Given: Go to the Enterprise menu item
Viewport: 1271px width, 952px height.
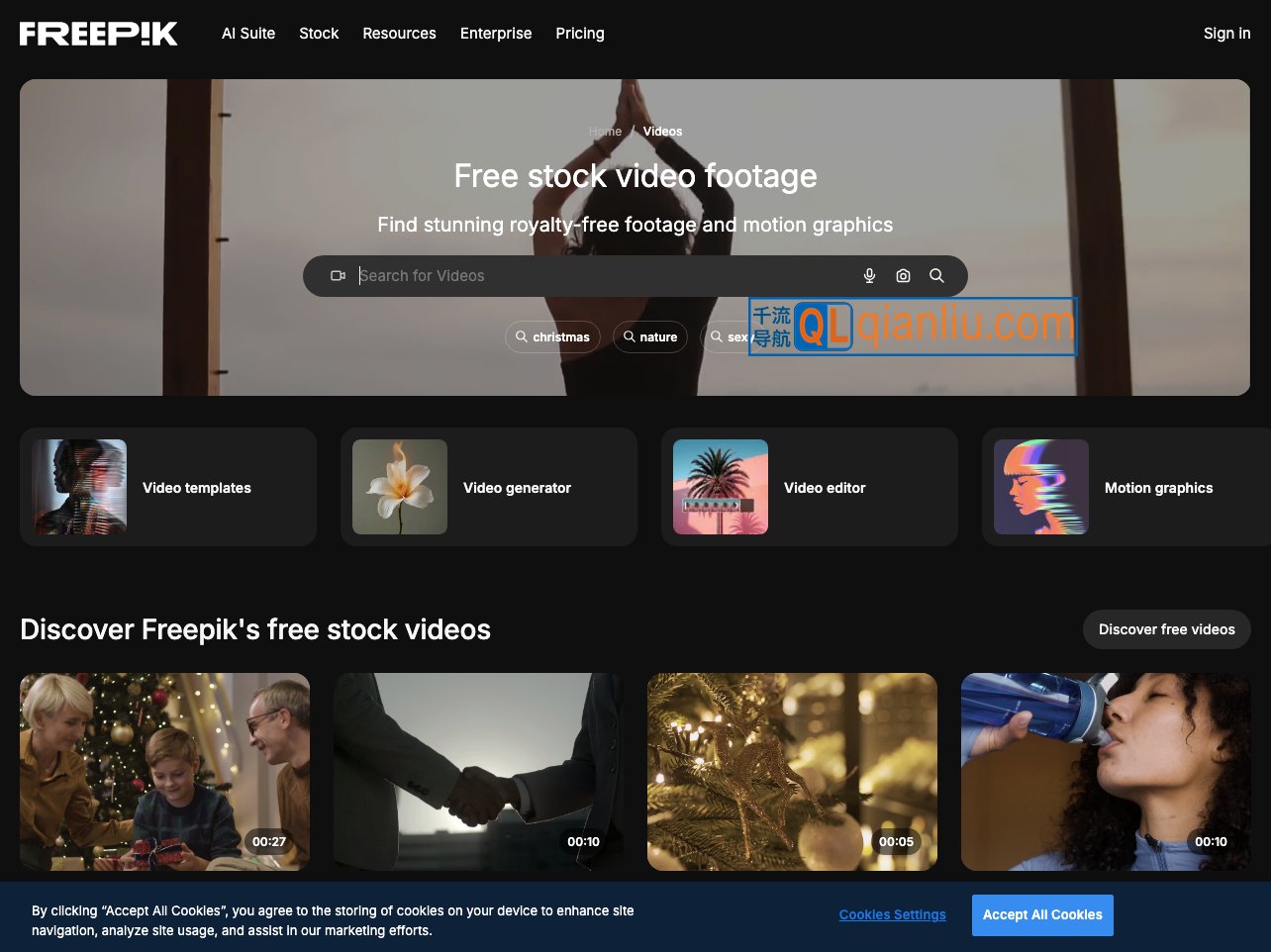Looking at the screenshot, I should [496, 34].
